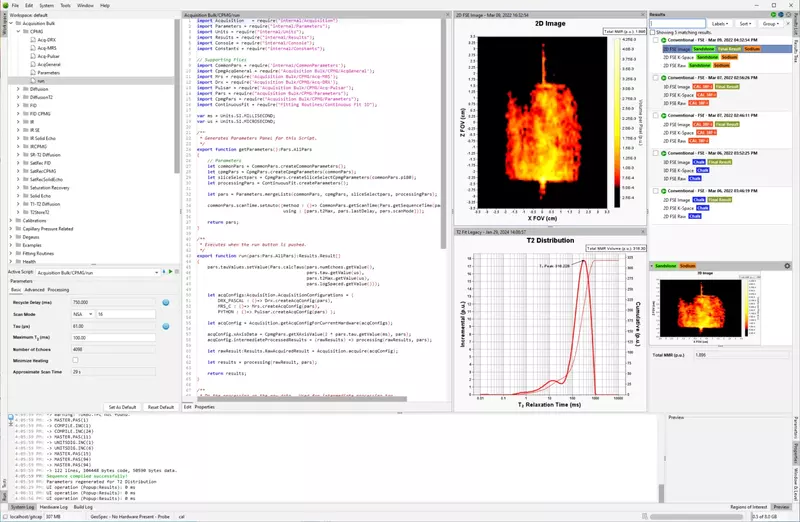Open the Scan Mode NSA dropdown
800x522 pixels.
click(x=80, y=313)
